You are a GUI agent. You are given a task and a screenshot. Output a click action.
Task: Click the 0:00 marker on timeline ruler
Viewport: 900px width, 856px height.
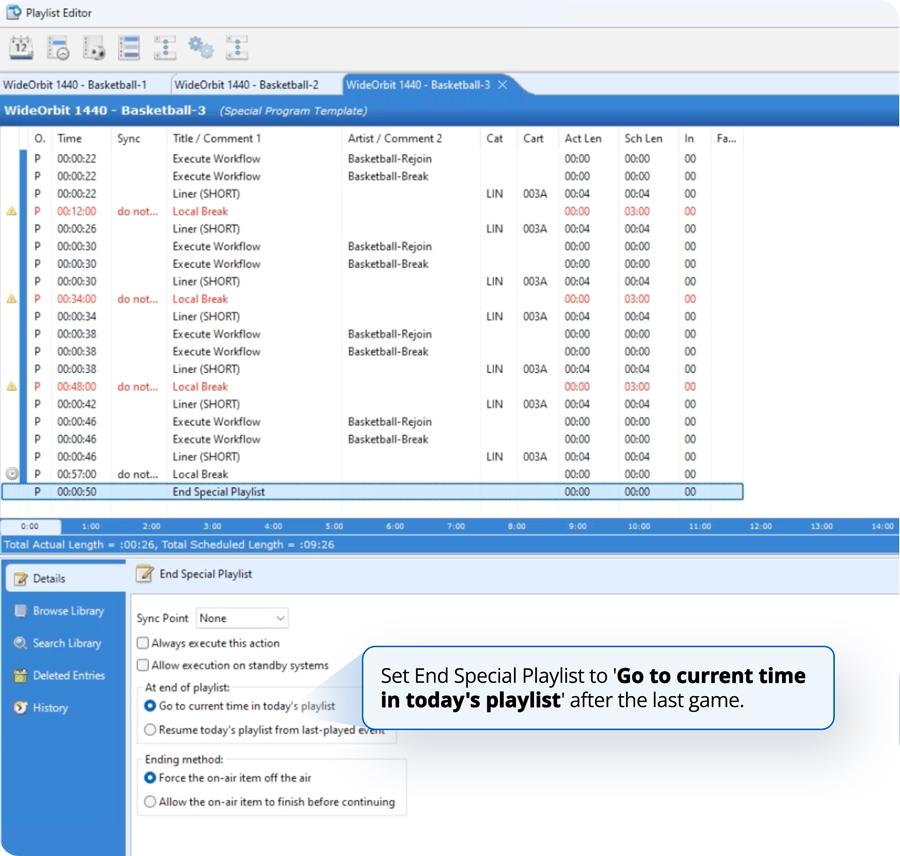pyautogui.click(x=30, y=526)
